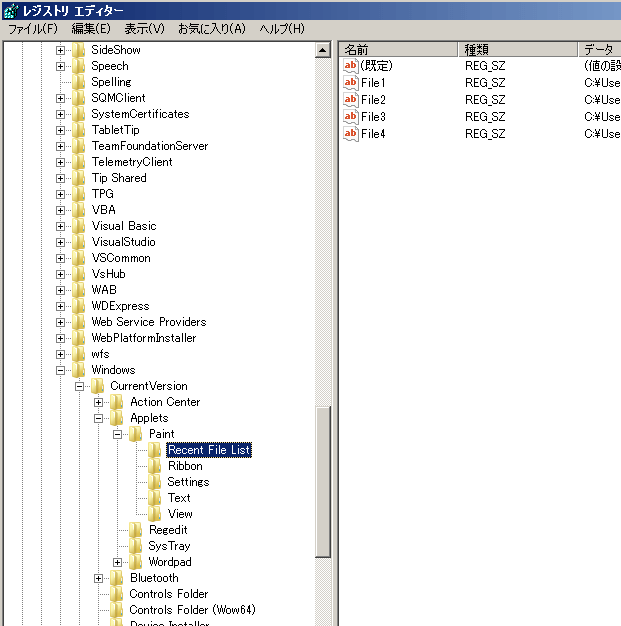Viewport: 621px width, 626px height.
Task: Select the TelemetryClient key
Action: click(x=132, y=162)
